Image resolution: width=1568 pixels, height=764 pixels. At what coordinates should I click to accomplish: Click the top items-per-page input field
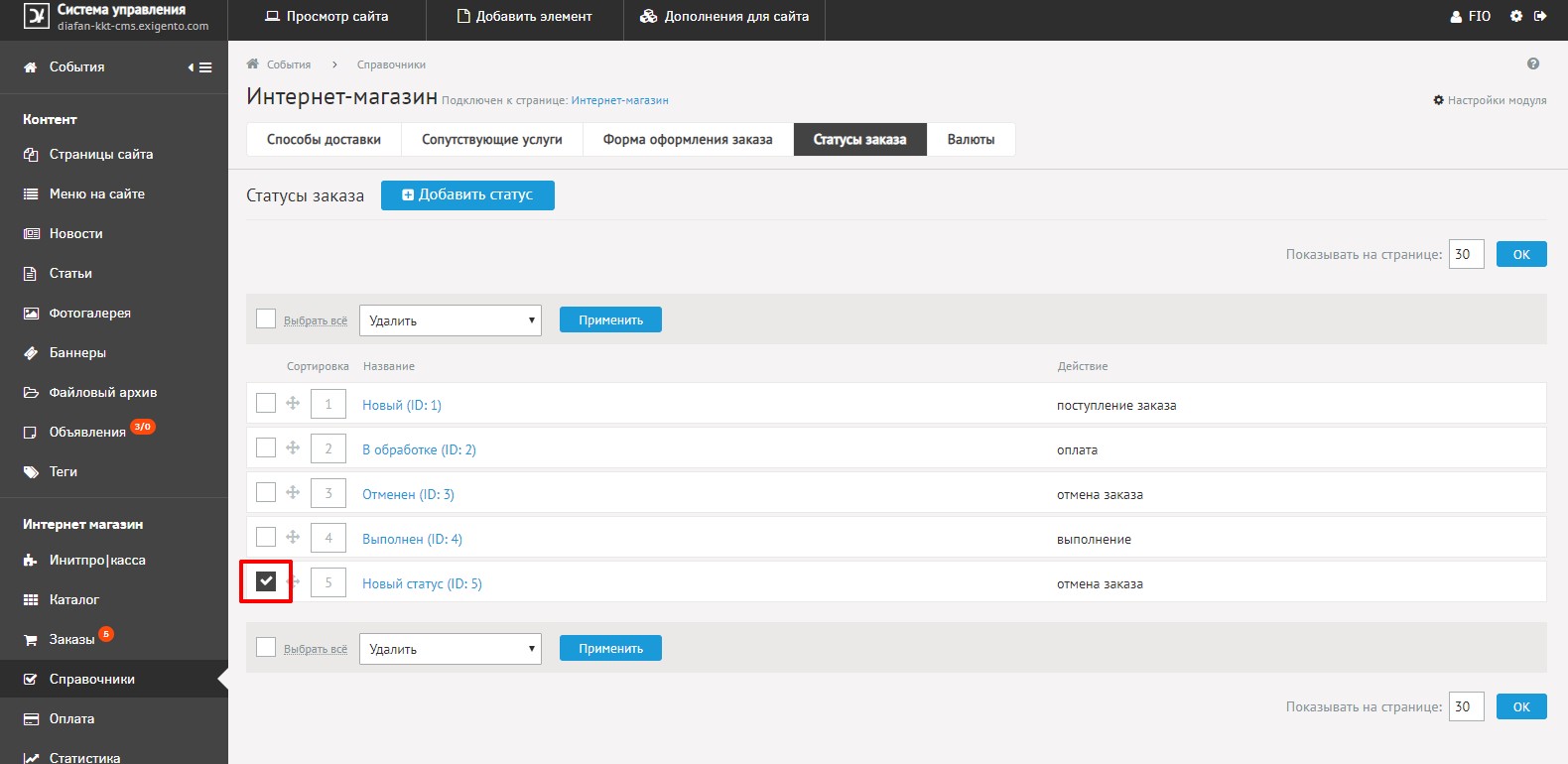pyautogui.click(x=1467, y=254)
